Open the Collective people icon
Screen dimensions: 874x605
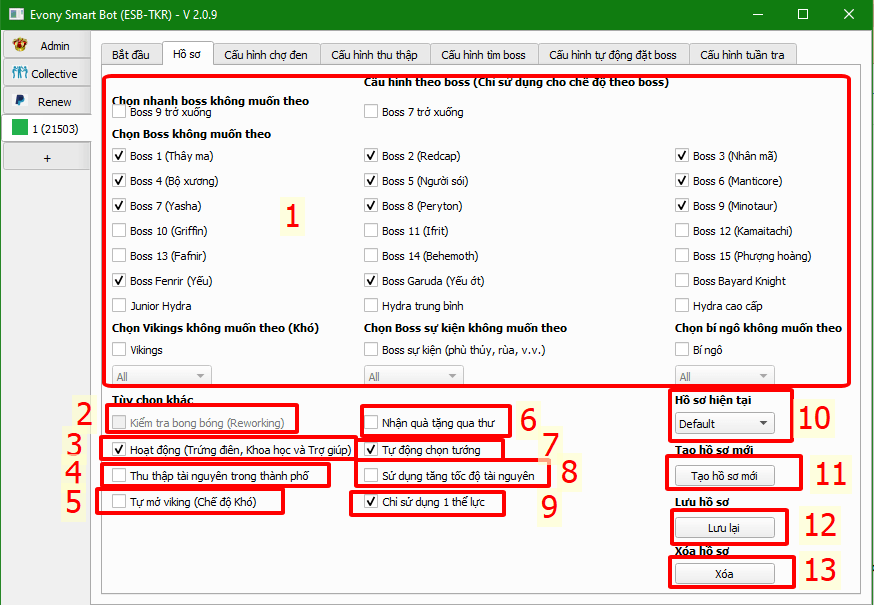19,74
